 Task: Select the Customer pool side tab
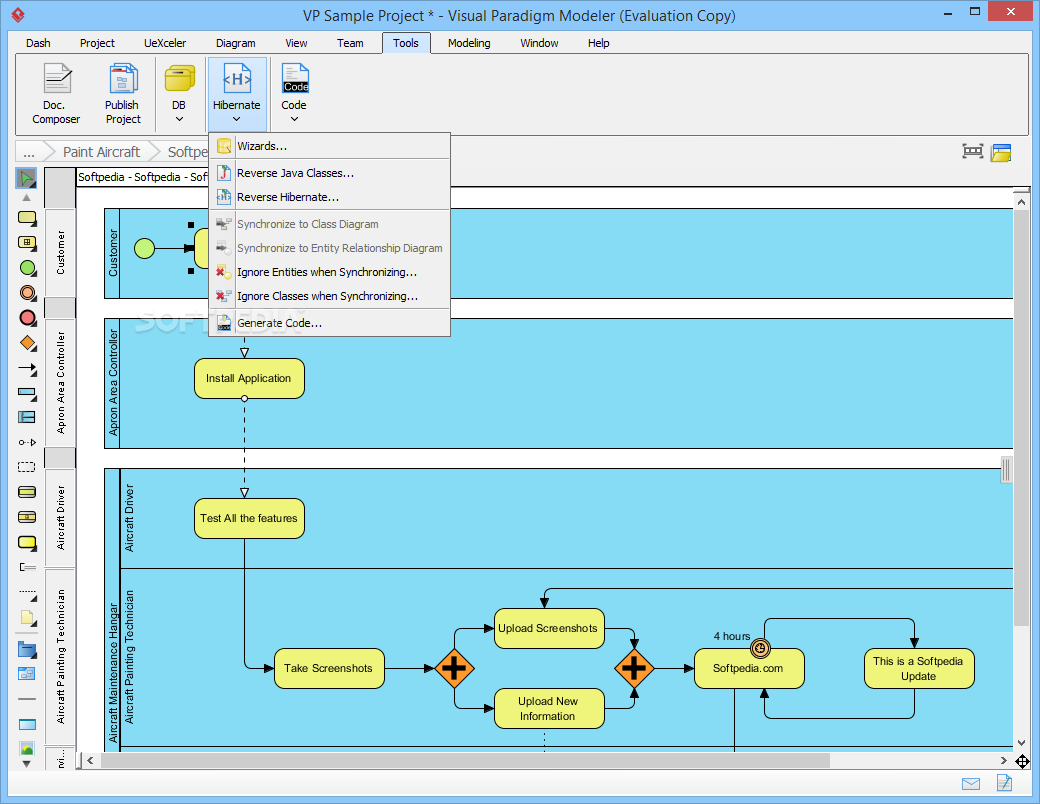point(60,253)
